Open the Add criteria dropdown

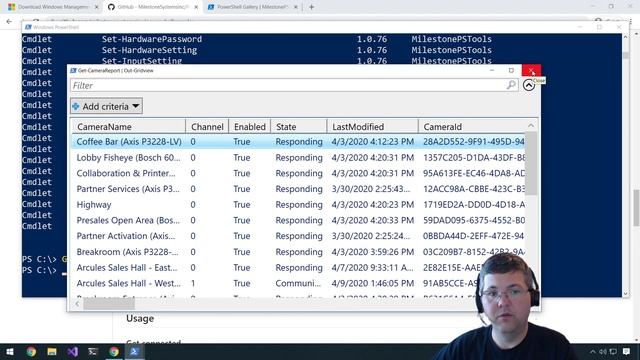(x=106, y=106)
